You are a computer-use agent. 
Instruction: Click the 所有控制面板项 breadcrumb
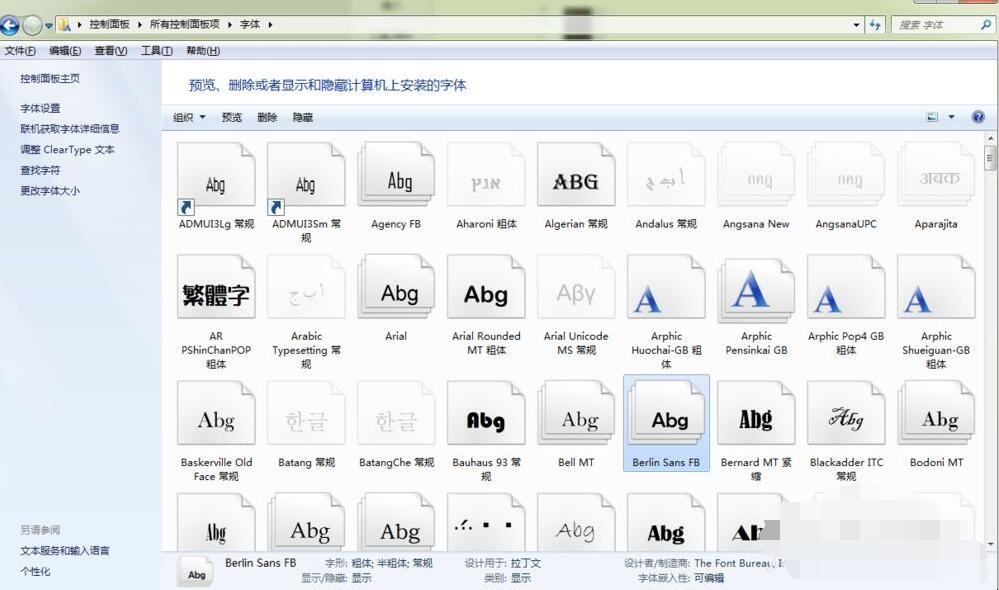(185, 24)
